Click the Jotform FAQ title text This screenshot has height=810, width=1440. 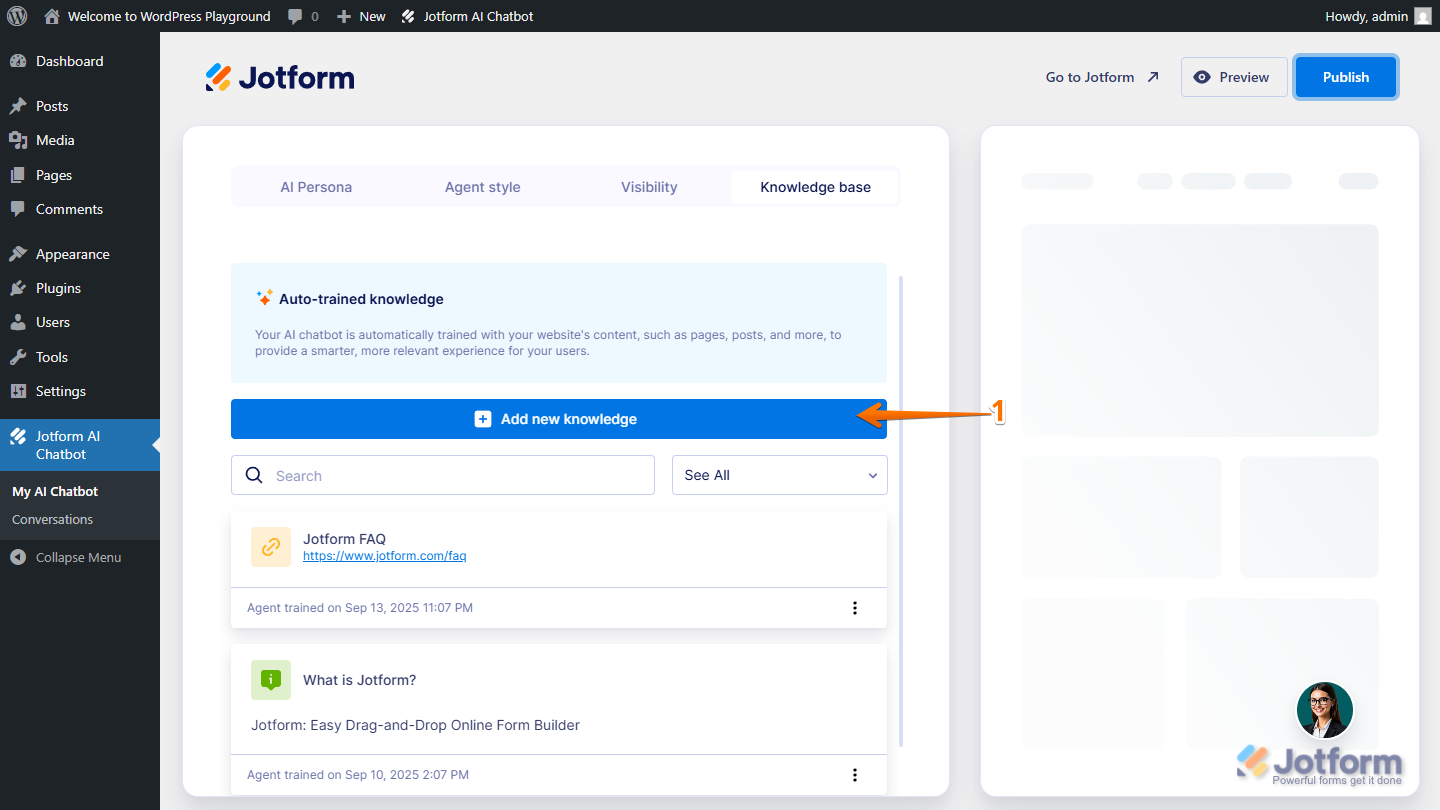[344, 539]
